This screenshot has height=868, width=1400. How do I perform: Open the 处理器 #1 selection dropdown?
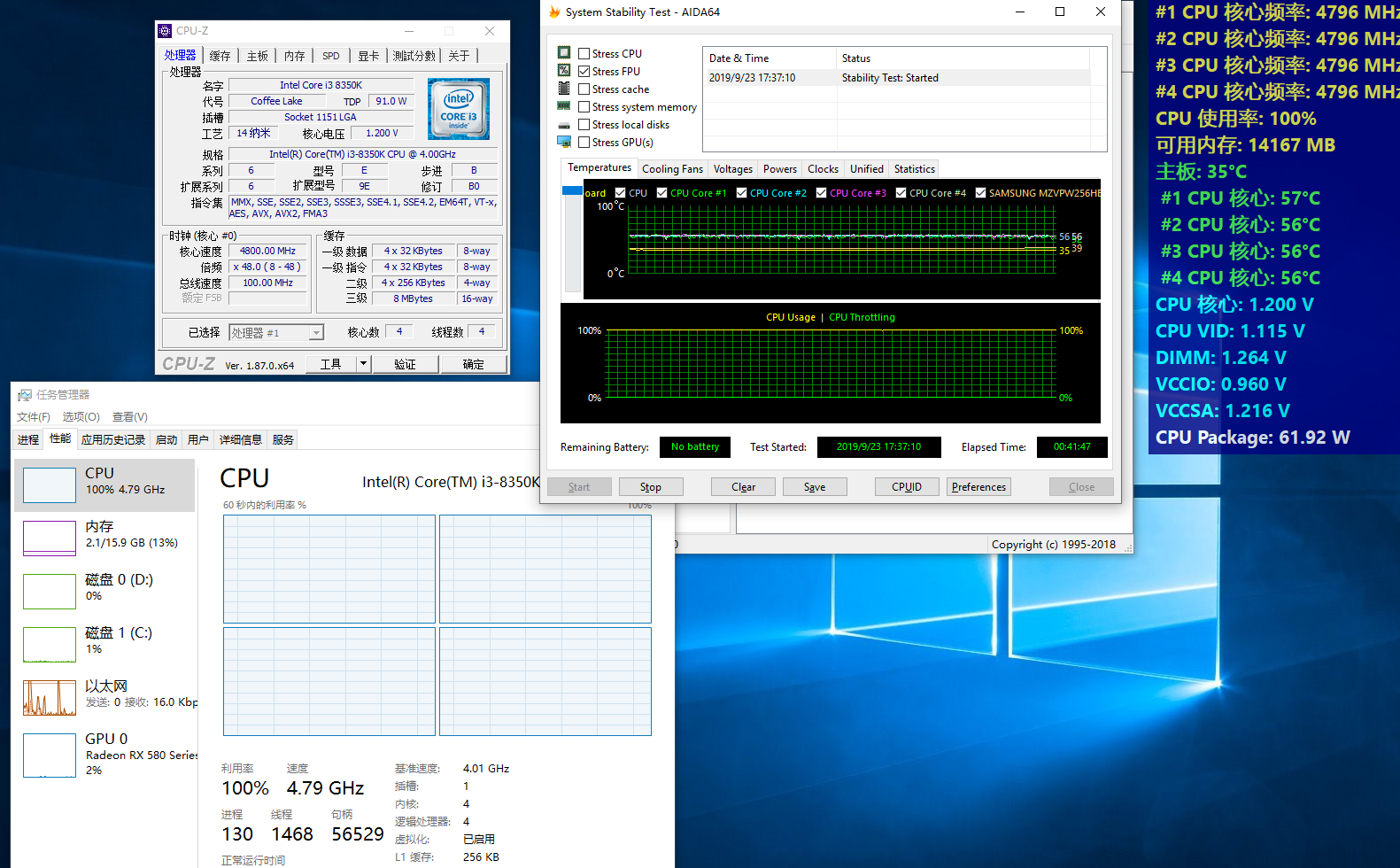[x=315, y=333]
